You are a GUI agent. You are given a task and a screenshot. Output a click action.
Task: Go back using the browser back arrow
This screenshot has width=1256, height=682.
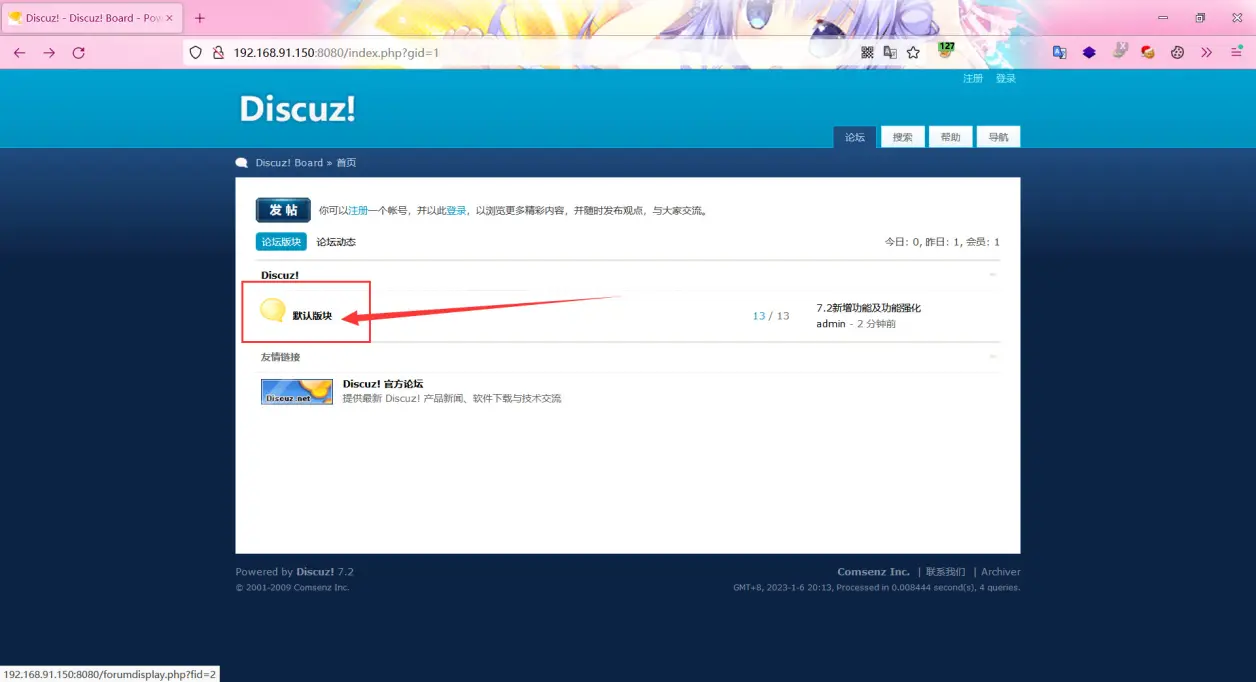[x=19, y=53]
